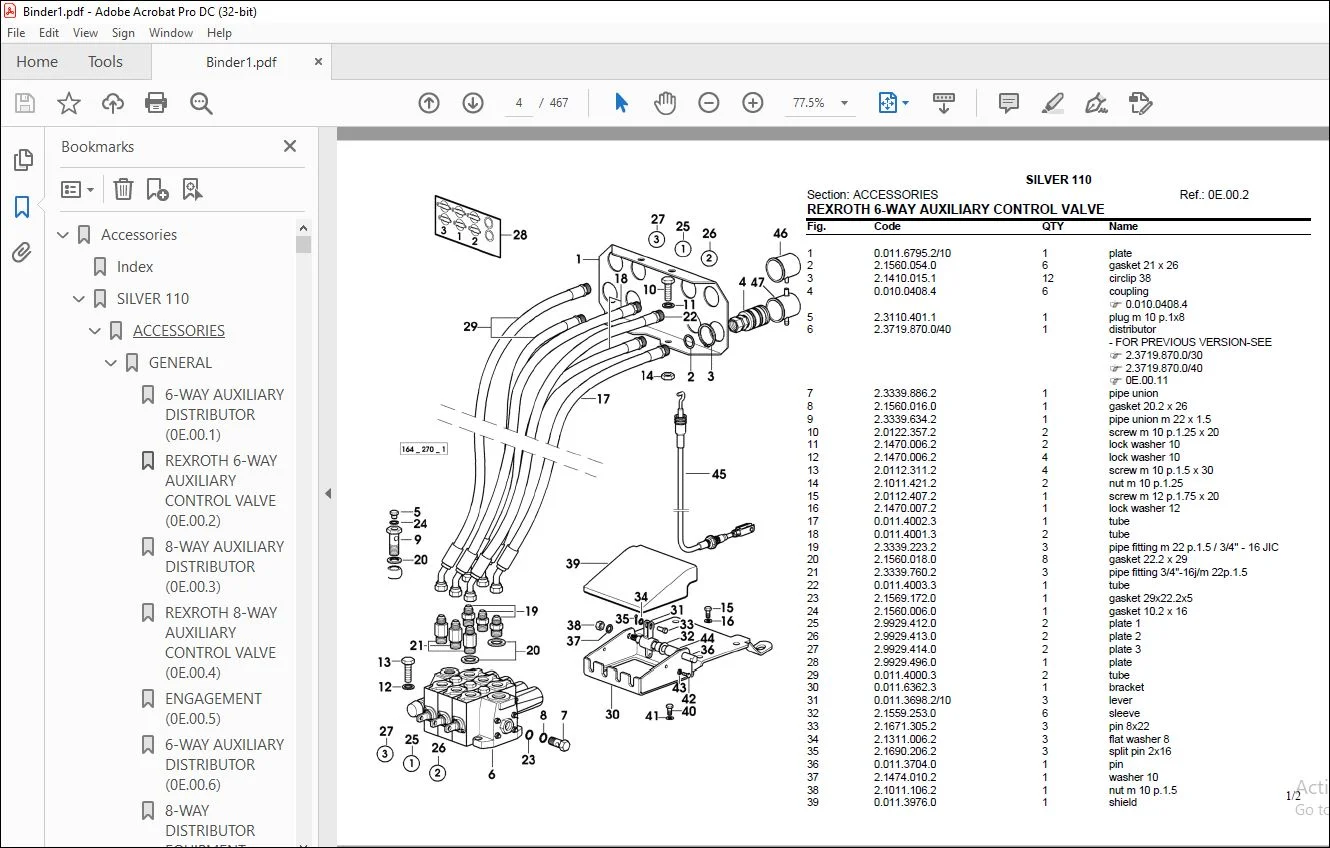This screenshot has width=1330, height=848.
Task: Add a new bookmark icon
Action: (157, 189)
